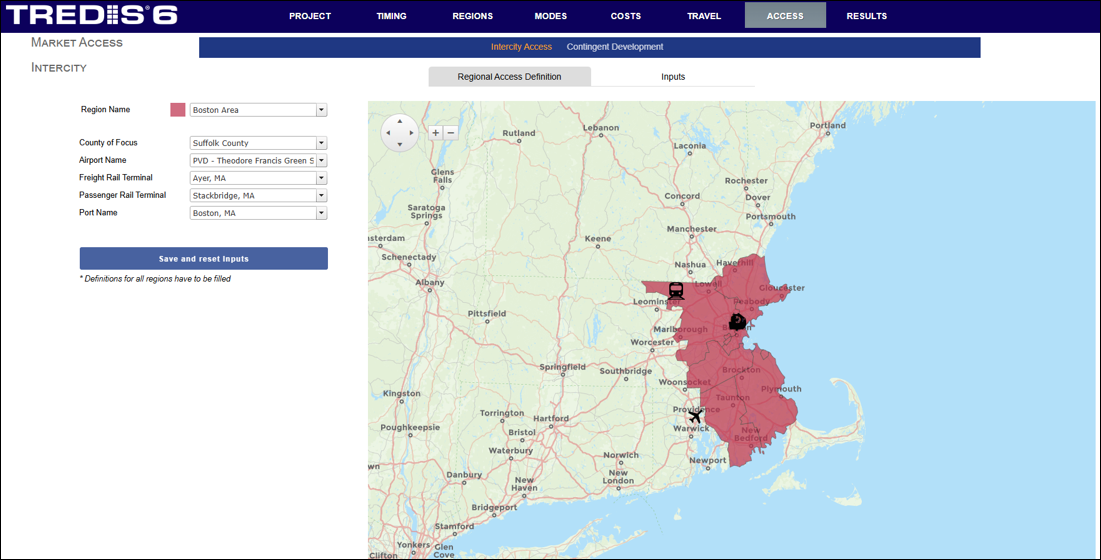Click the port marker icon at Boston

tap(737, 322)
